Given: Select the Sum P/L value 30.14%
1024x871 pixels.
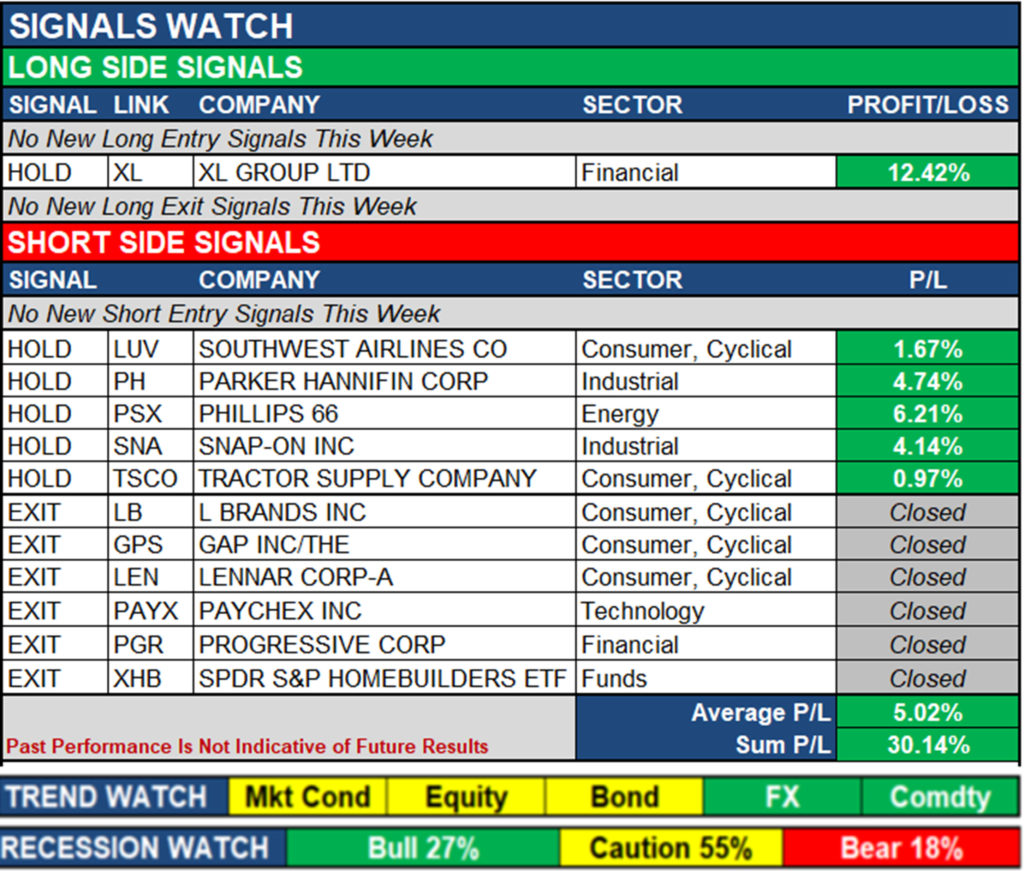Looking at the screenshot, I should 927,745.
